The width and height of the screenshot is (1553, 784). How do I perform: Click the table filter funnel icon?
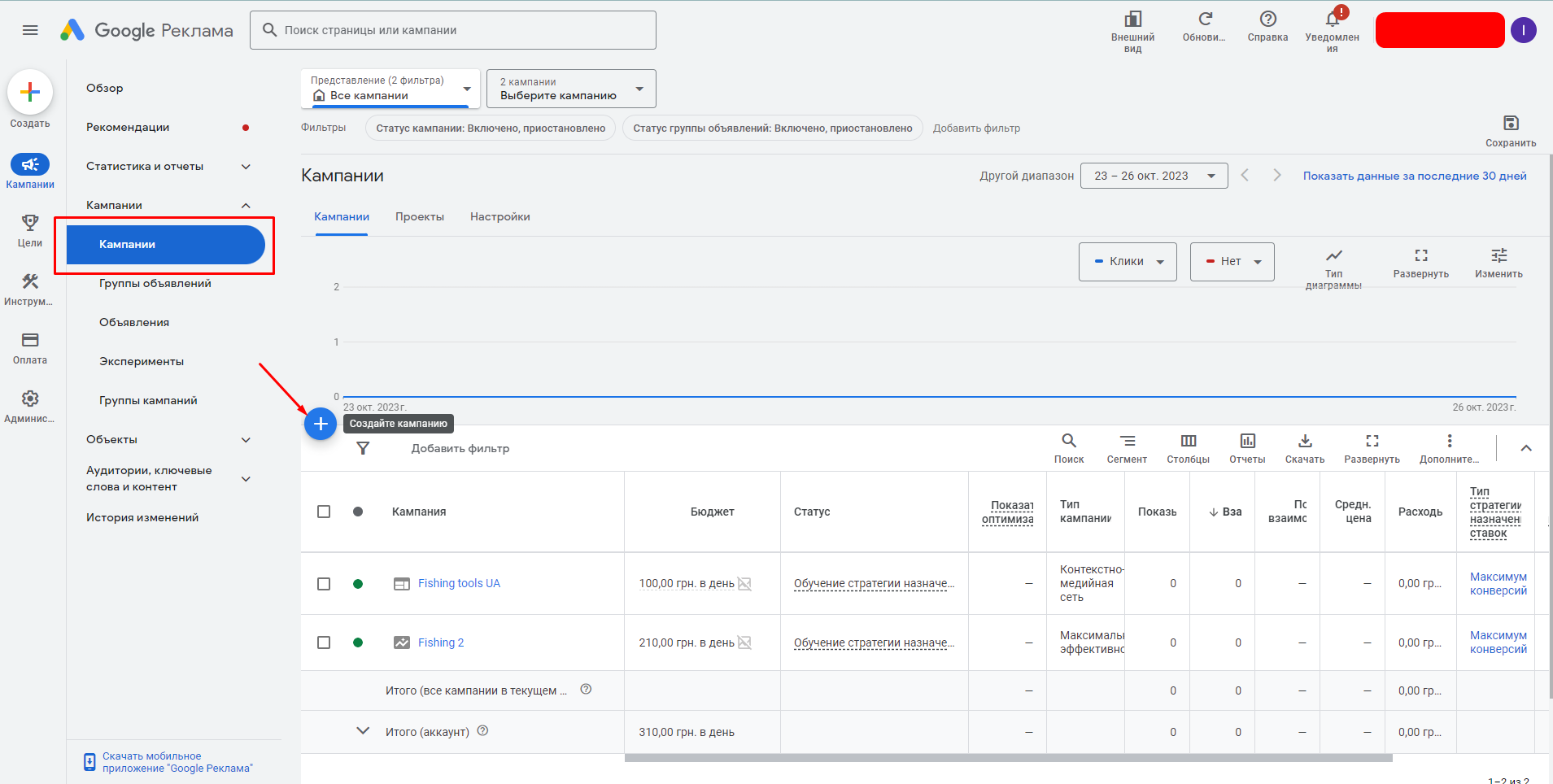363,448
